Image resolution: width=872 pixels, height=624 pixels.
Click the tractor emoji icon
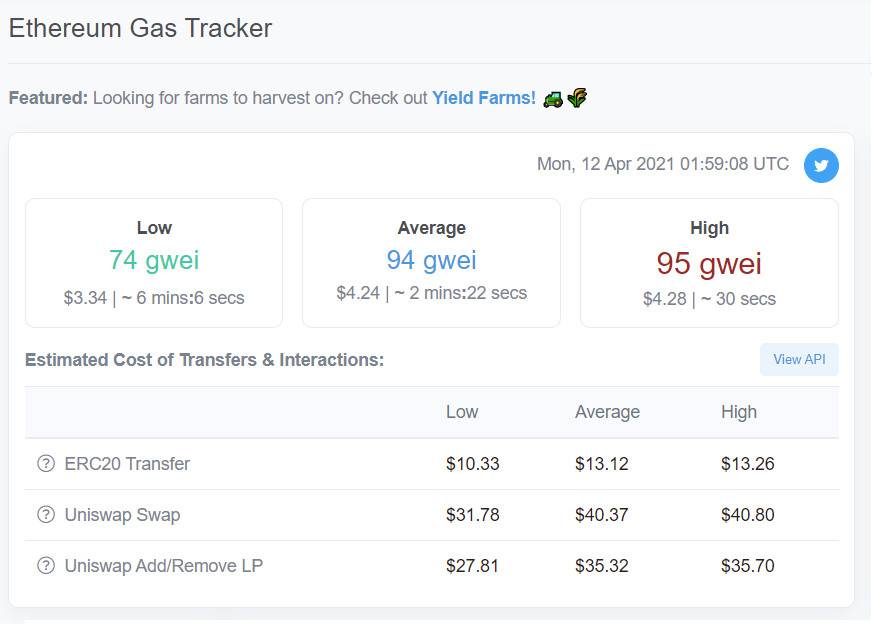pos(552,98)
